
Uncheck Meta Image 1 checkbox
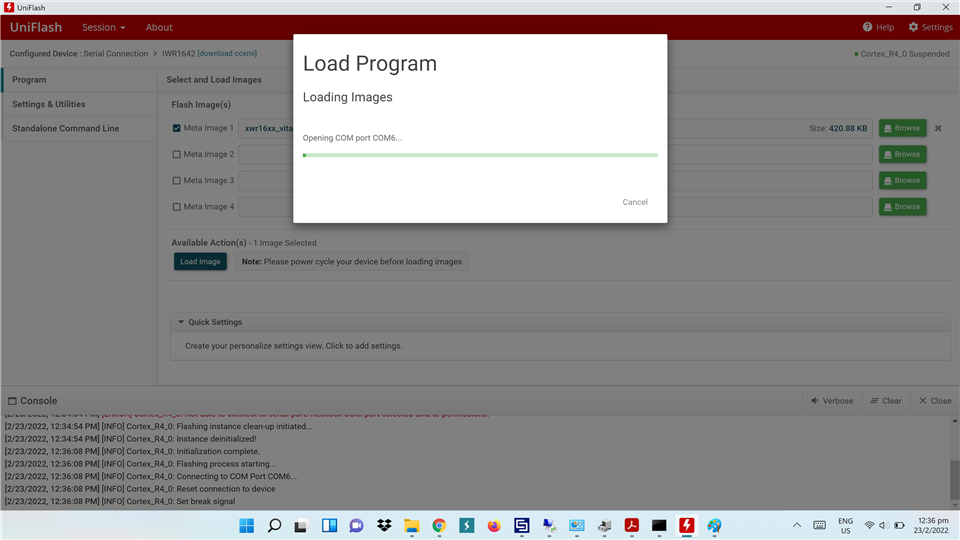point(176,128)
